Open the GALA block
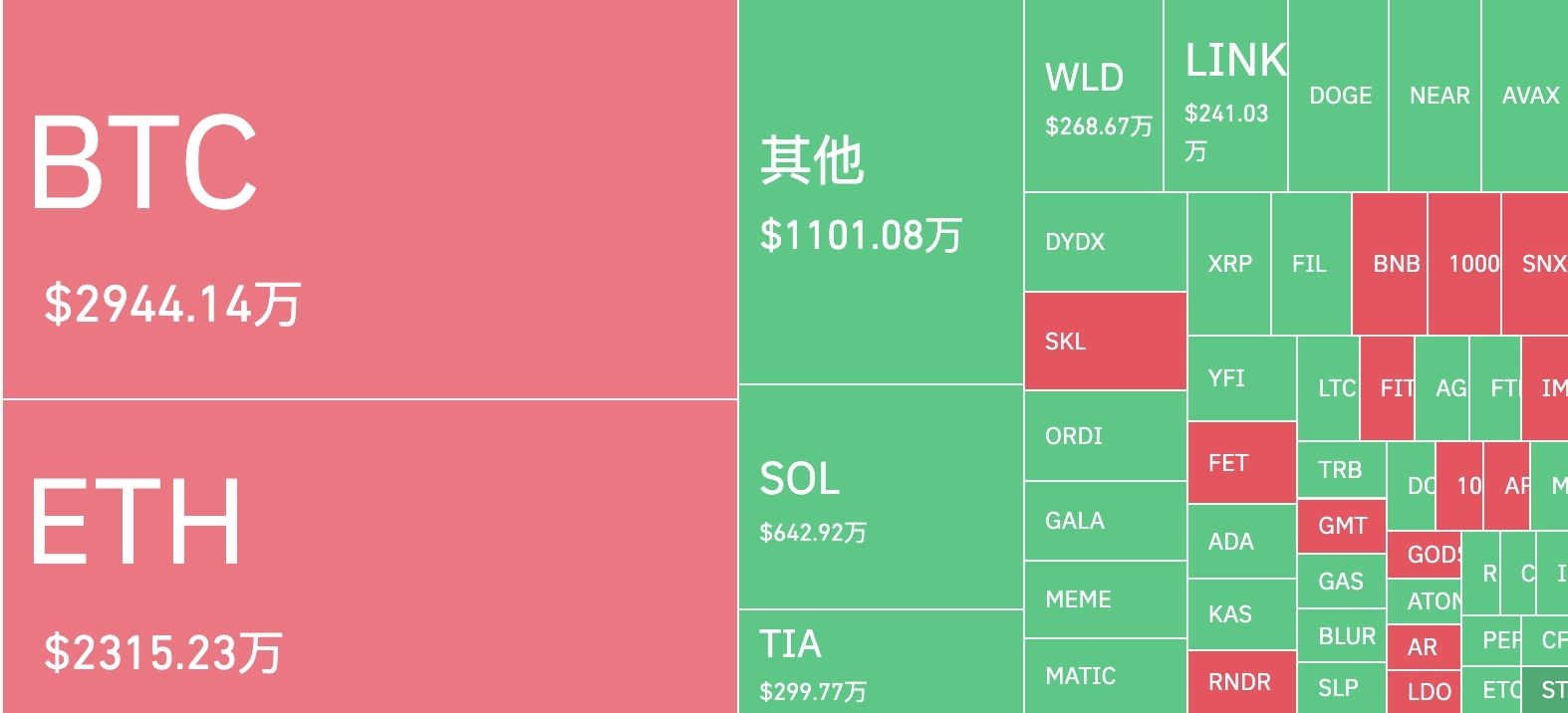The width and height of the screenshot is (1568, 713). [1106, 521]
